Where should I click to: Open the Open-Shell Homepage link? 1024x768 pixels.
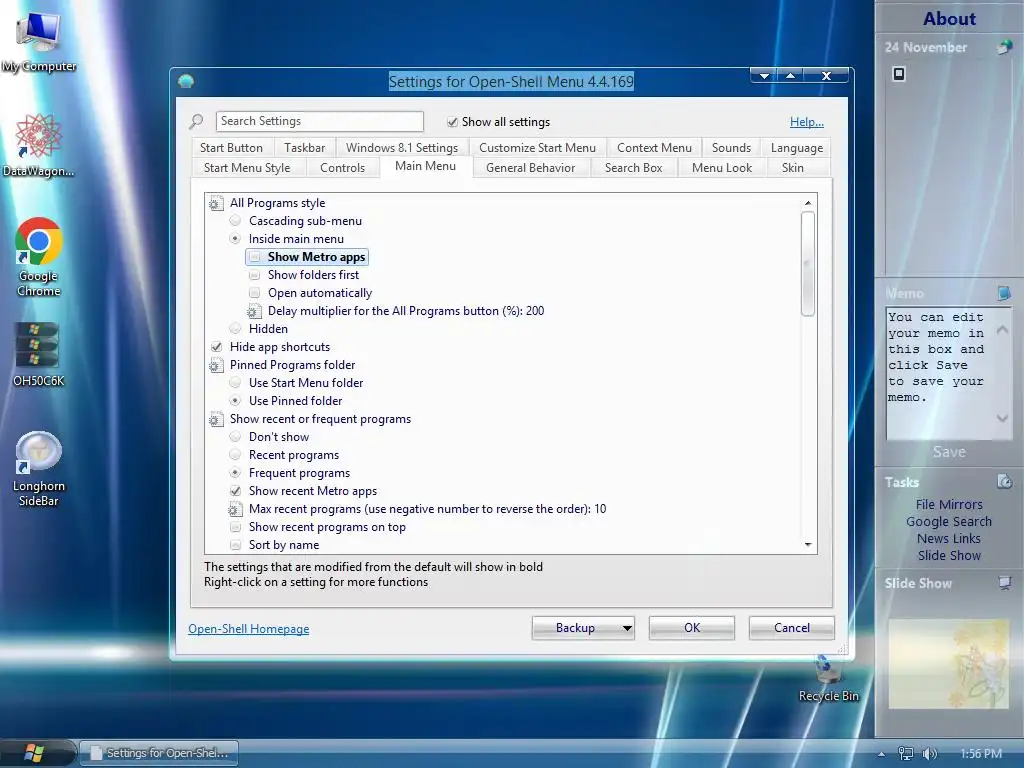[249, 629]
